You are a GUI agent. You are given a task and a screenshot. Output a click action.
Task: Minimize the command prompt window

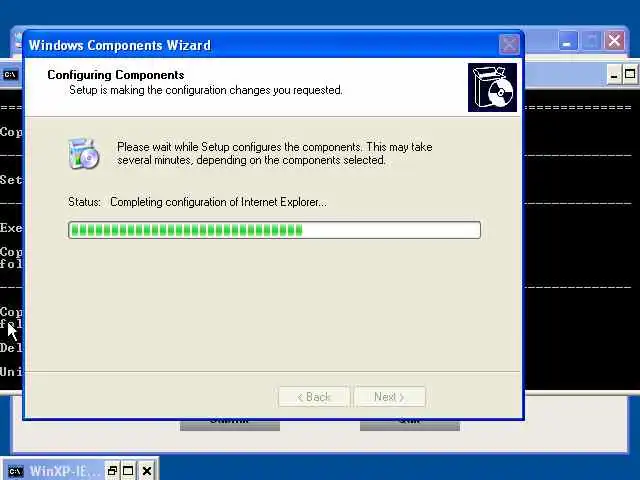click(614, 76)
